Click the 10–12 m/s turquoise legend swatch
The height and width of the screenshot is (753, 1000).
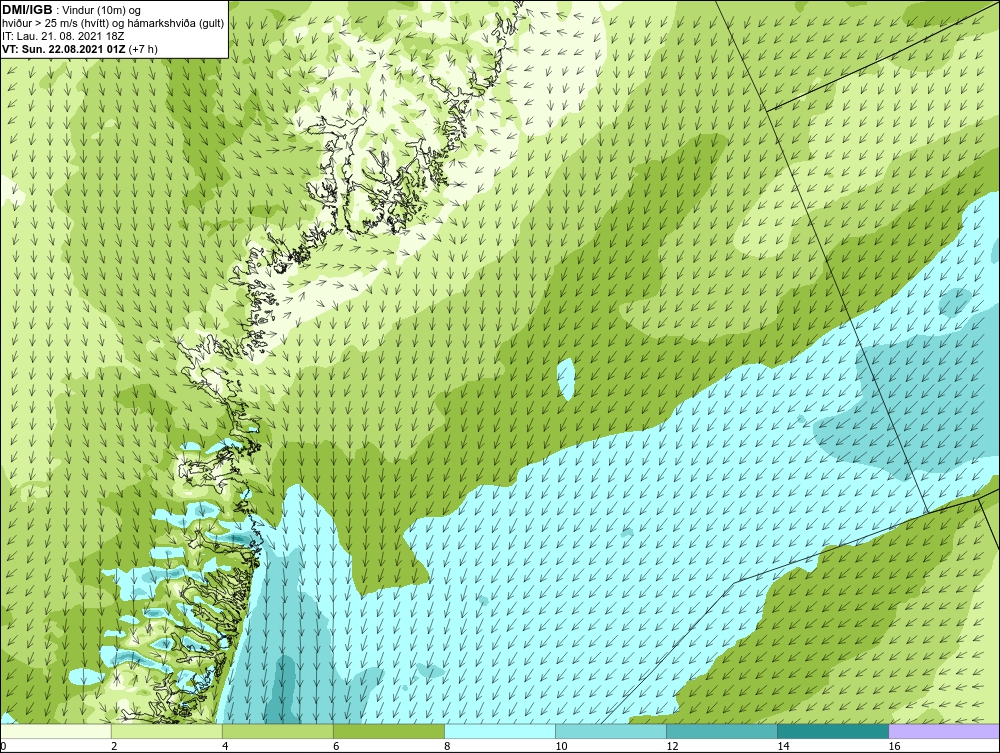click(x=610, y=731)
